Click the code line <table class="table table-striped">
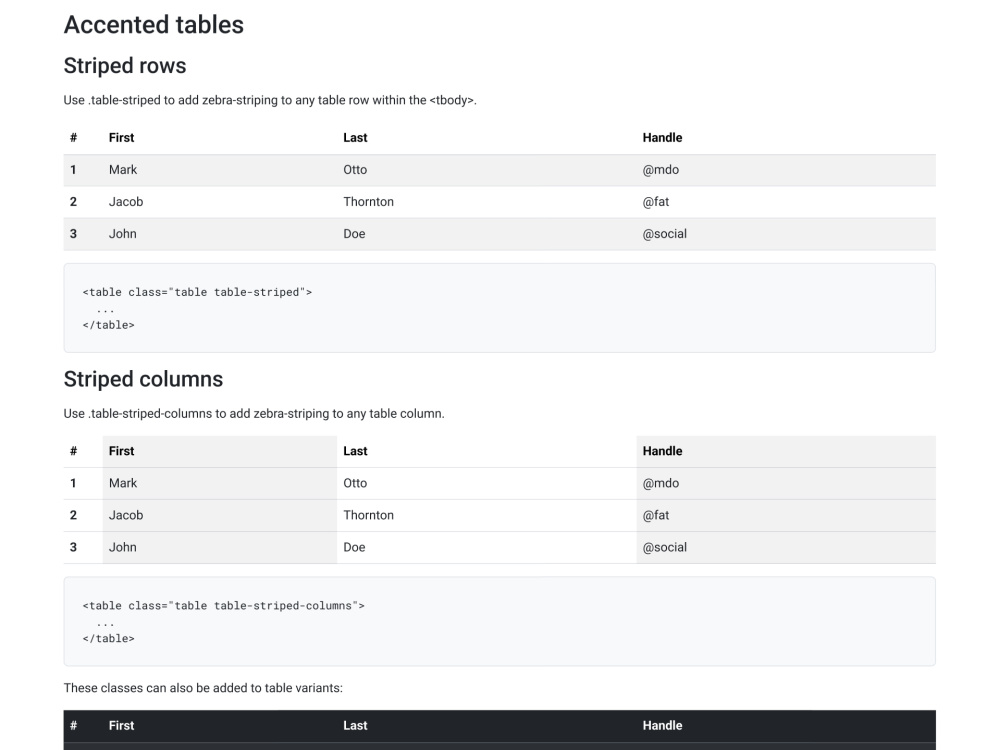The height and width of the screenshot is (750, 1000). [197, 292]
